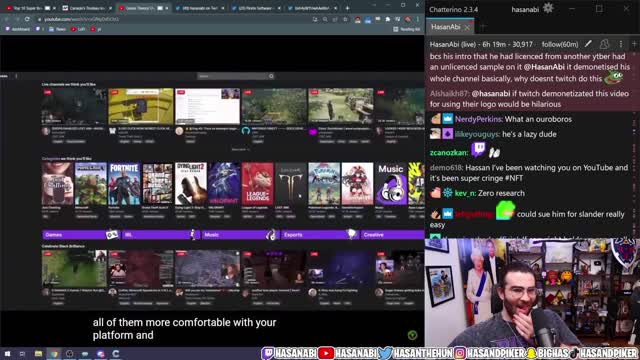The image size is (640, 360).
Task: Reload the page in Chrome
Action: tap(27, 19)
